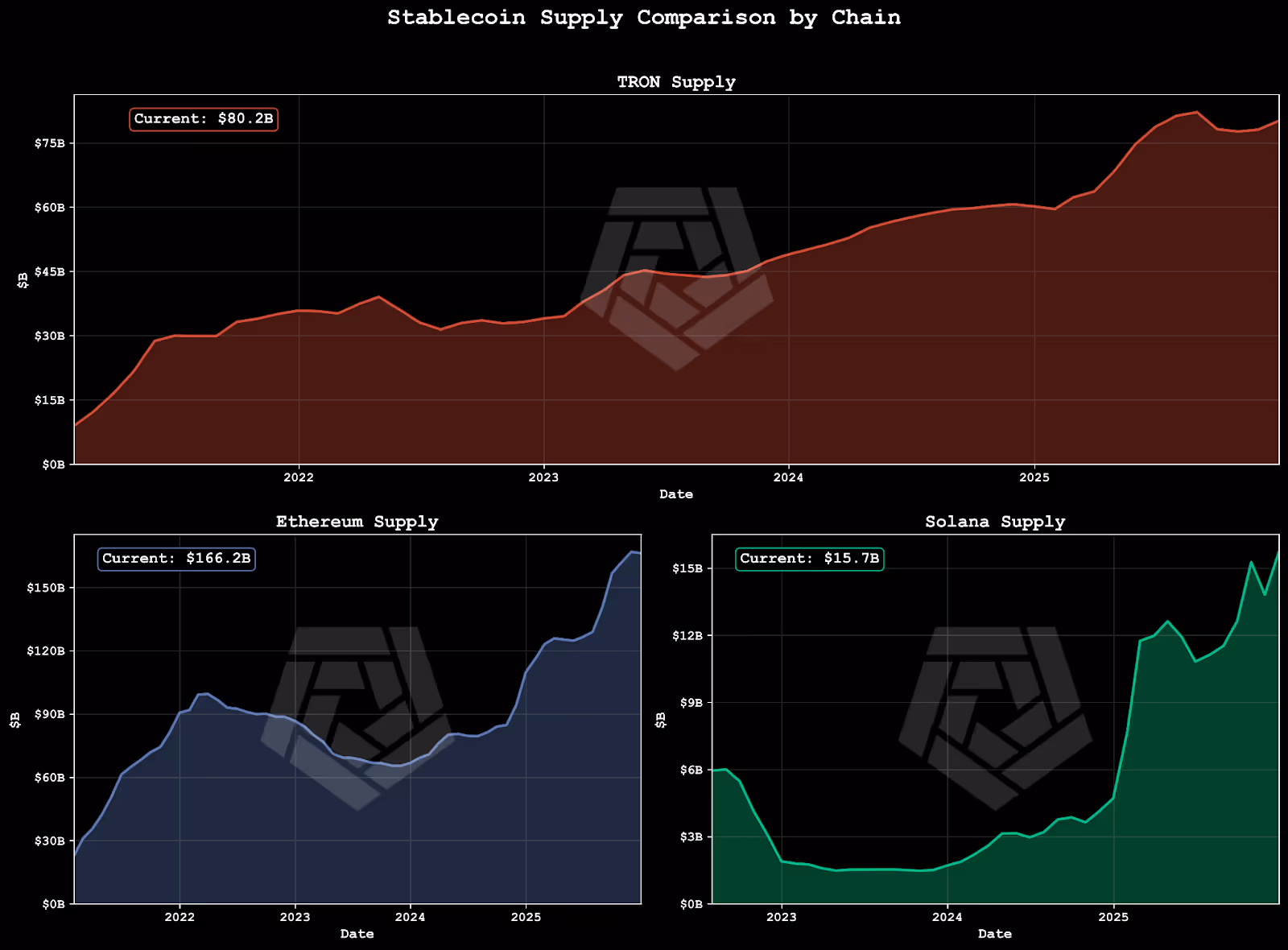The image size is (1288, 950).
Task: Select the '$60B' tick on Ethereum chart
Action: pyautogui.click(x=50, y=778)
